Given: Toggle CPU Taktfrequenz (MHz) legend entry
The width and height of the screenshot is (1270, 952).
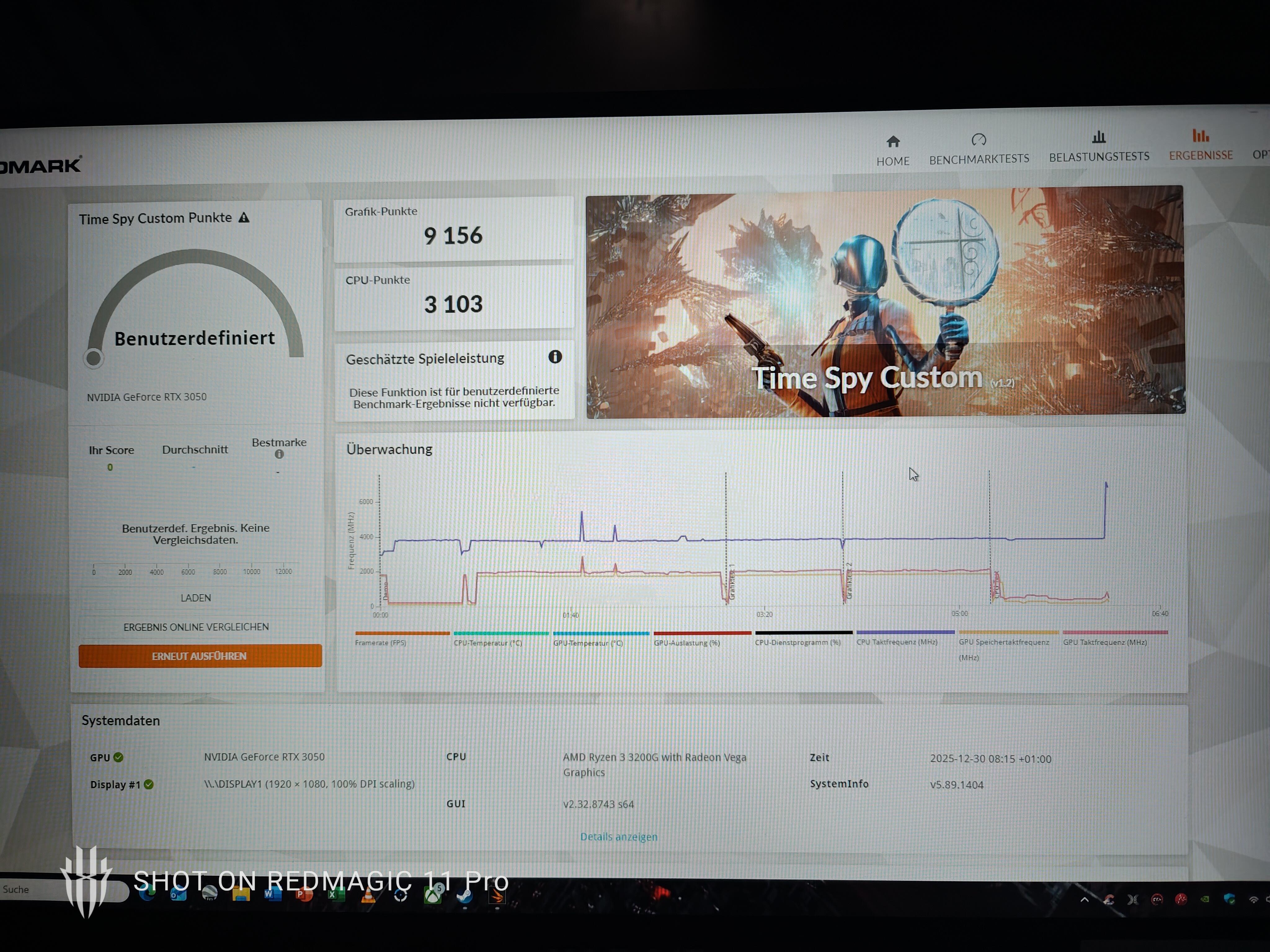Looking at the screenshot, I should coord(897,642).
